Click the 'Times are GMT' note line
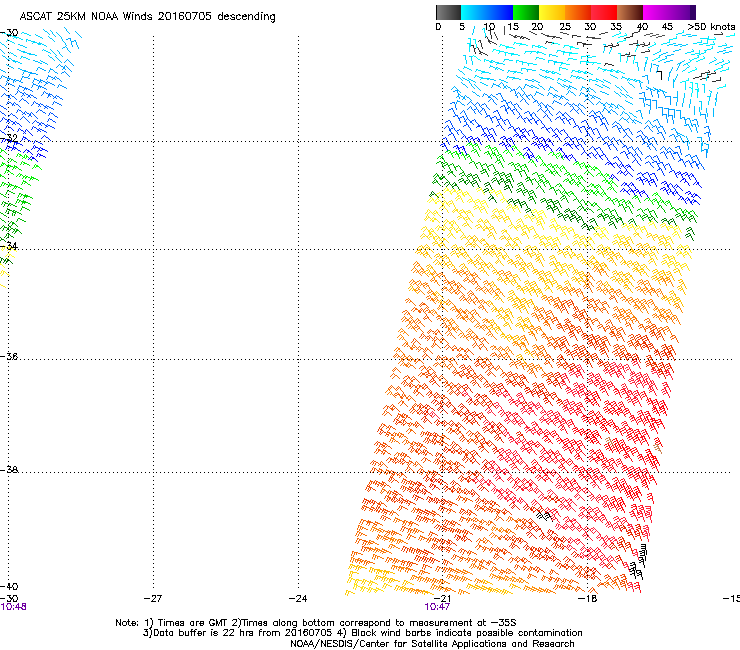Screen dimensions: 740x650 click(x=316, y=623)
